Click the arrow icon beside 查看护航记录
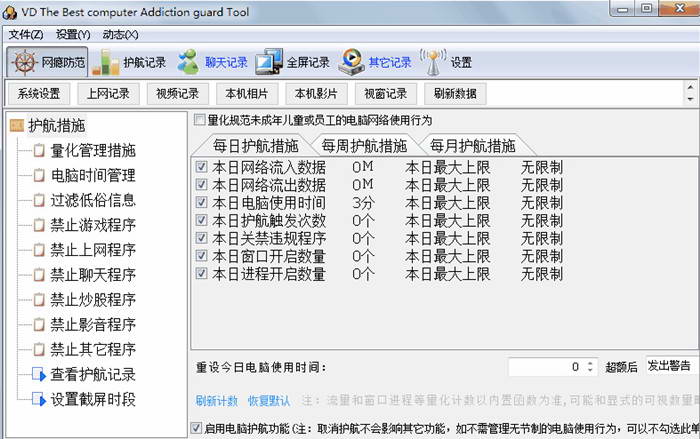The width and height of the screenshot is (700, 439). point(39,374)
